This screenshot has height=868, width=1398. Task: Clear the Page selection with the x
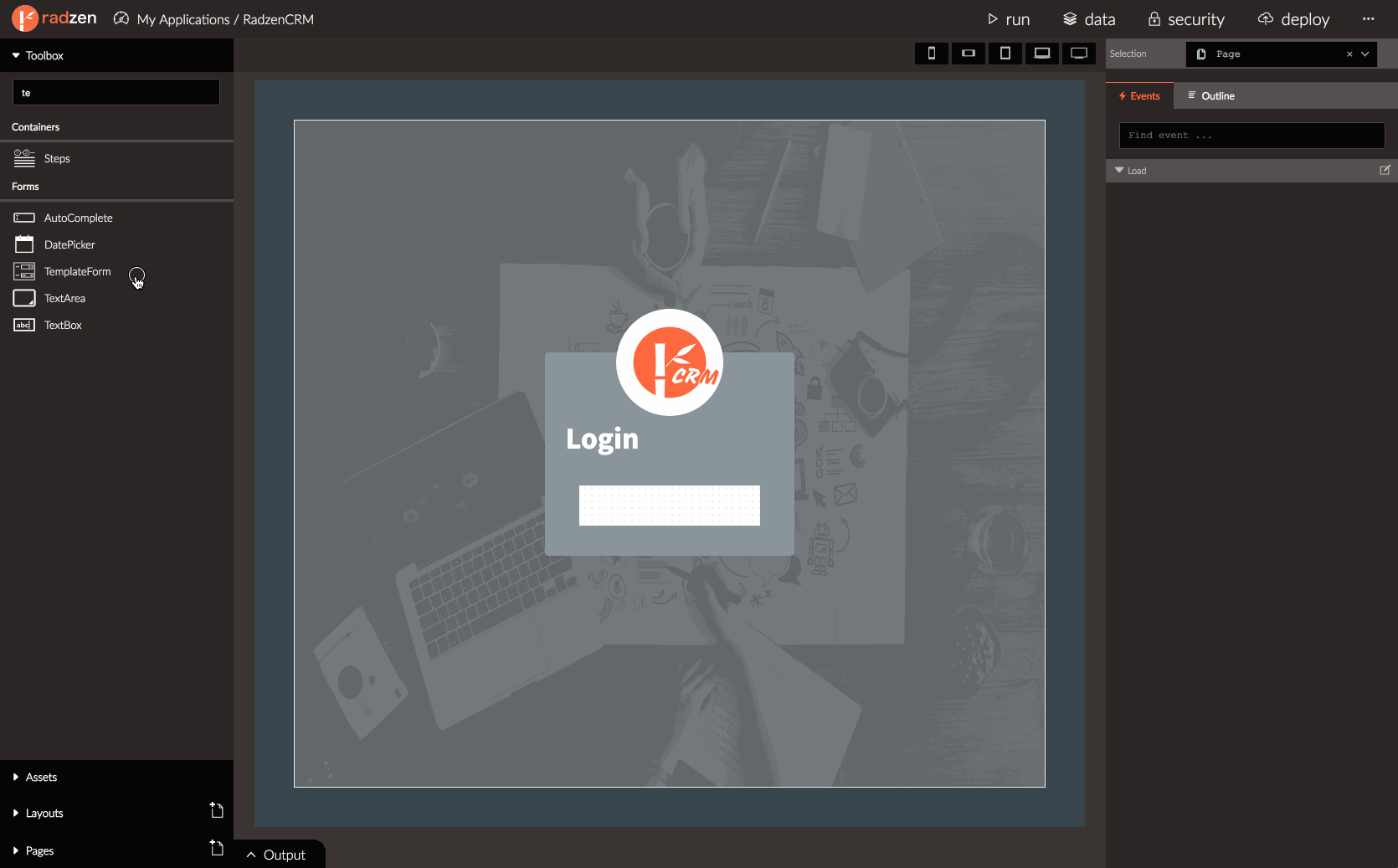1349,54
